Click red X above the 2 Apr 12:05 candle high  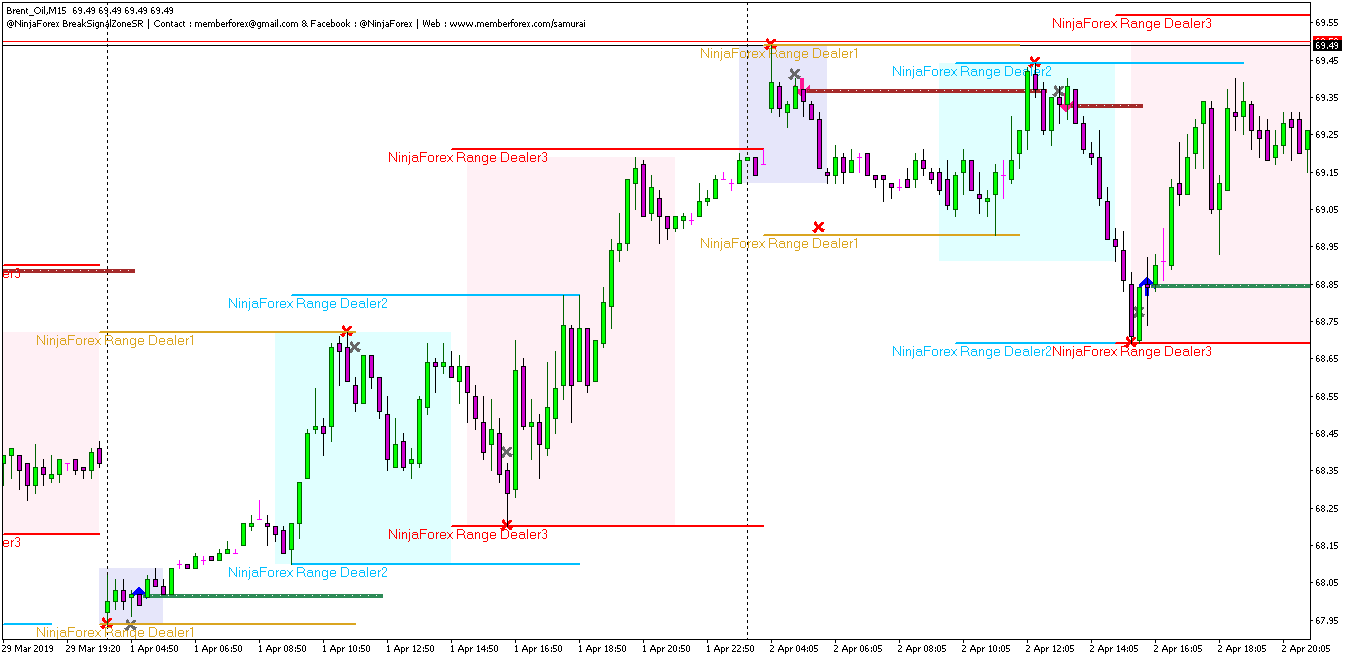pyautogui.click(x=1035, y=63)
